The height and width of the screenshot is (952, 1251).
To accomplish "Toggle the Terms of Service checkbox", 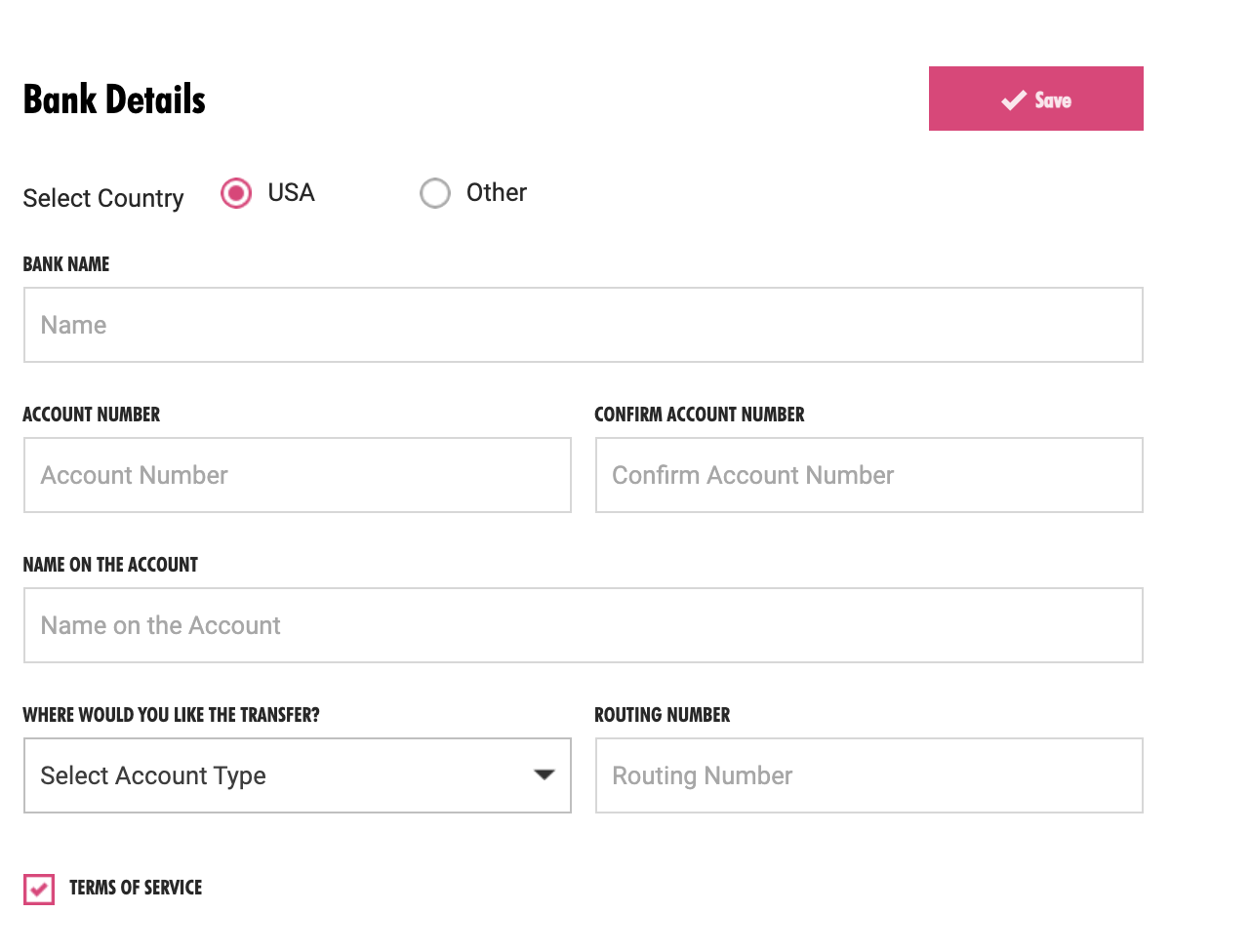I will [39, 889].
